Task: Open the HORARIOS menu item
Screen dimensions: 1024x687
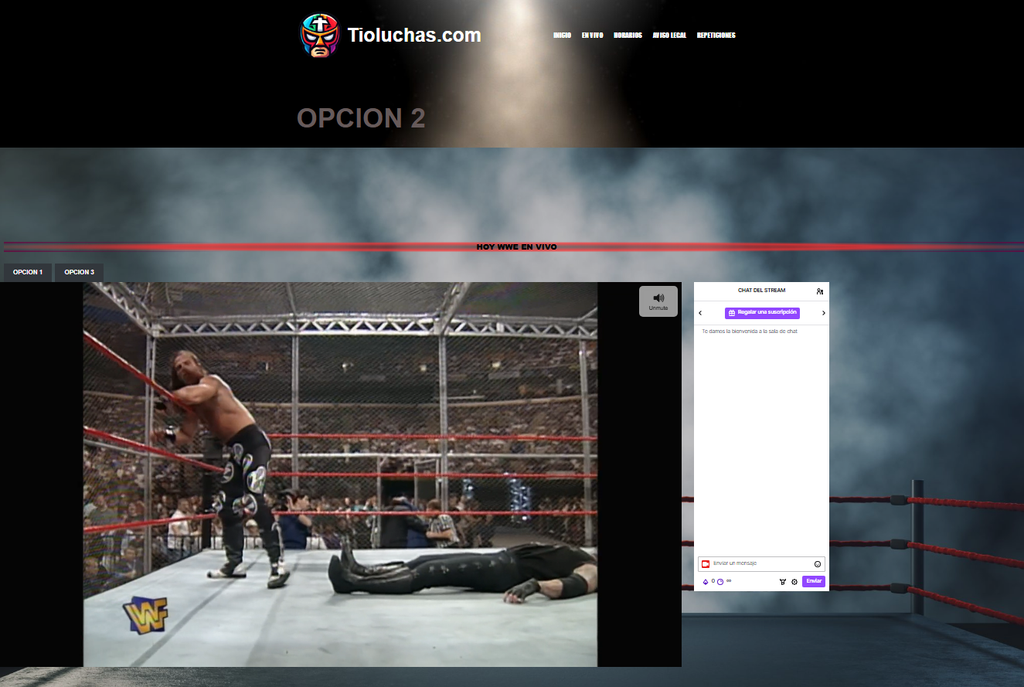Action: (x=628, y=35)
